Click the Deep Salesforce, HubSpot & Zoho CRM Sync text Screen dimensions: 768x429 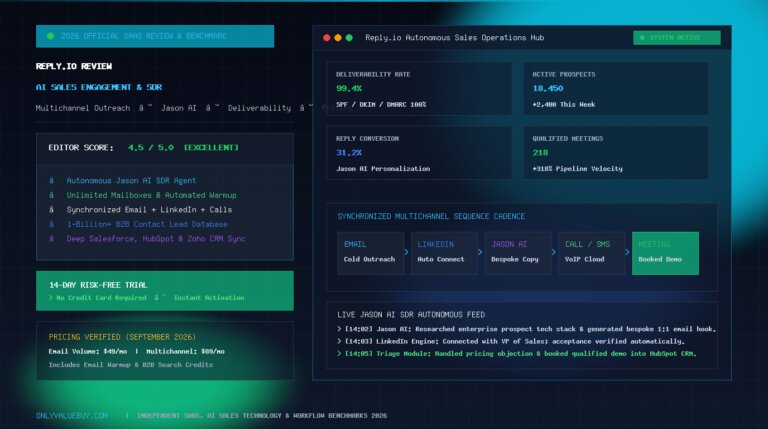coord(156,239)
